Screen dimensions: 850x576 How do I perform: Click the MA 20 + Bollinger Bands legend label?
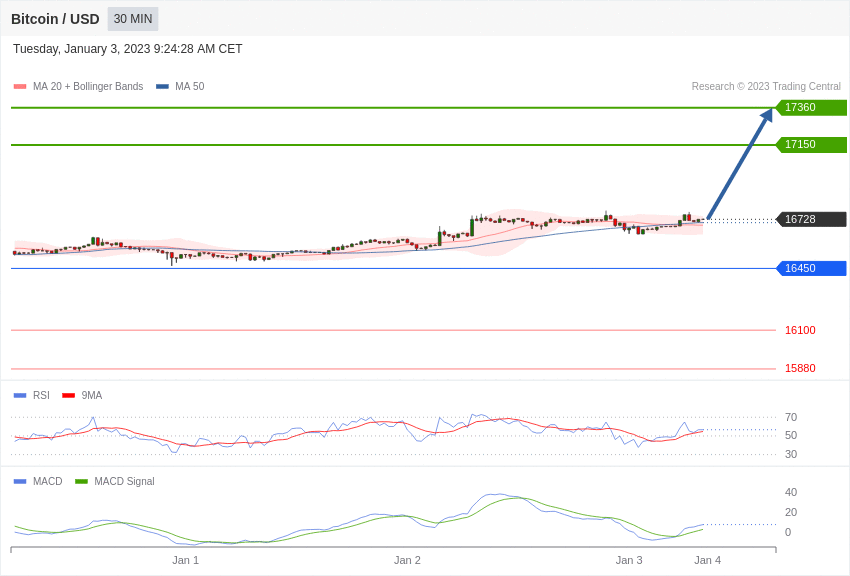pos(88,86)
